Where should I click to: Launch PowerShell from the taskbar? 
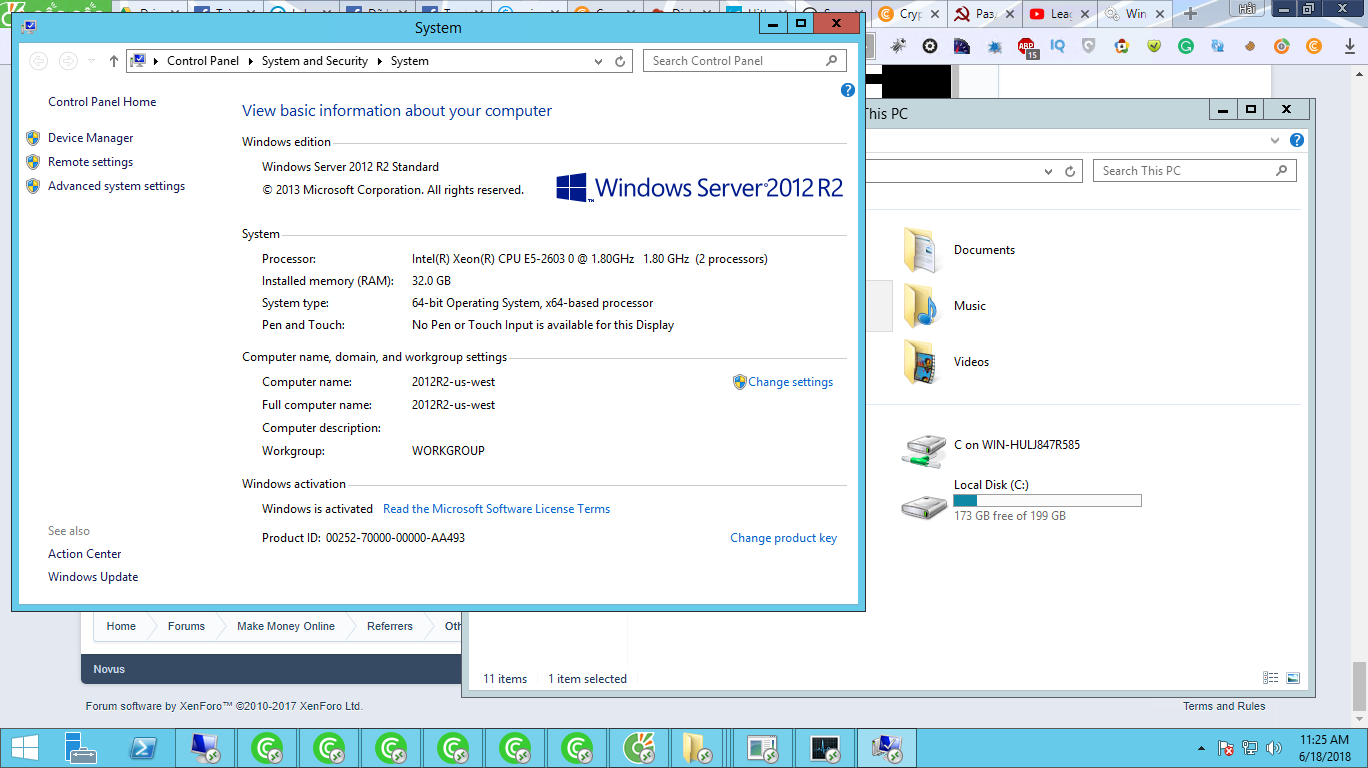click(x=143, y=748)
